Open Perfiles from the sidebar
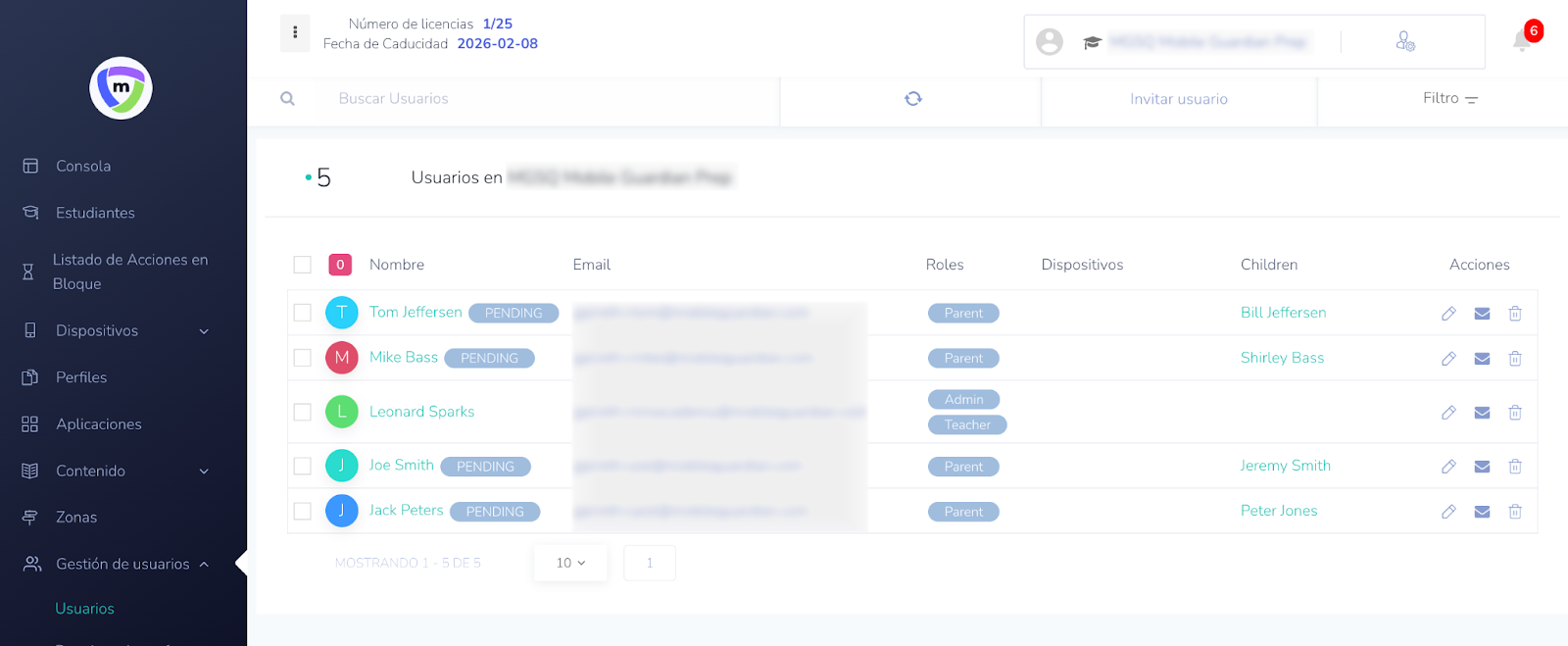The height and width of the screenshot is (646, 1568). pyautogui.click(x=81, y=377)
